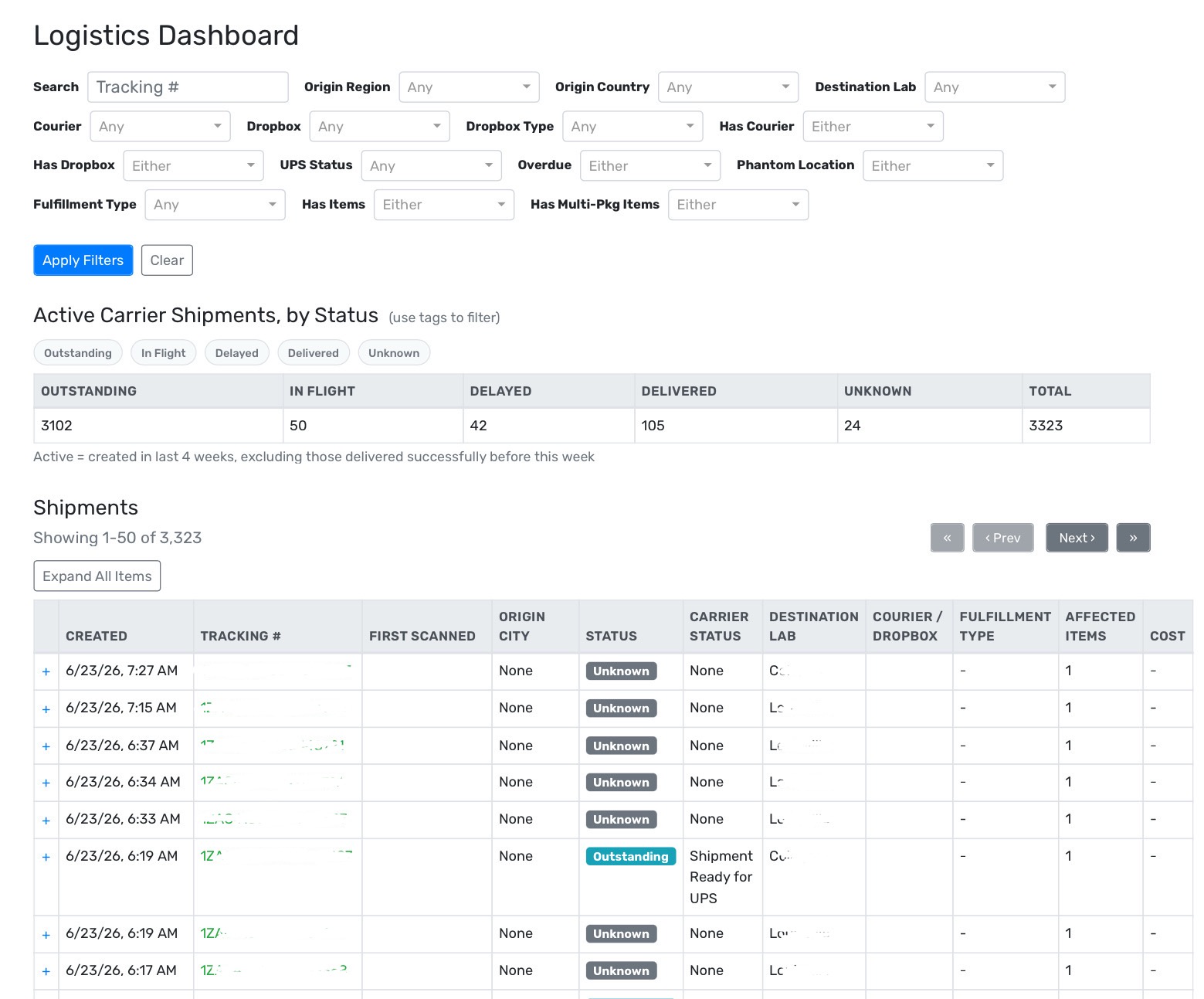This screenshot has height=999, width=1204.
Task: Click the Total count 3323
Action: pos(1046,426)
